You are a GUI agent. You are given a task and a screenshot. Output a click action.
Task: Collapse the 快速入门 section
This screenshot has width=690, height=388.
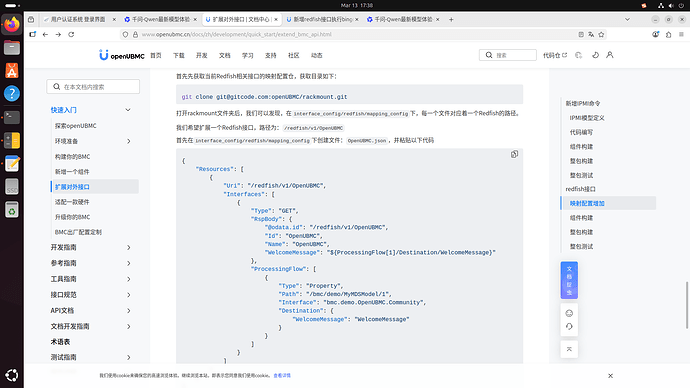(128, 110)
